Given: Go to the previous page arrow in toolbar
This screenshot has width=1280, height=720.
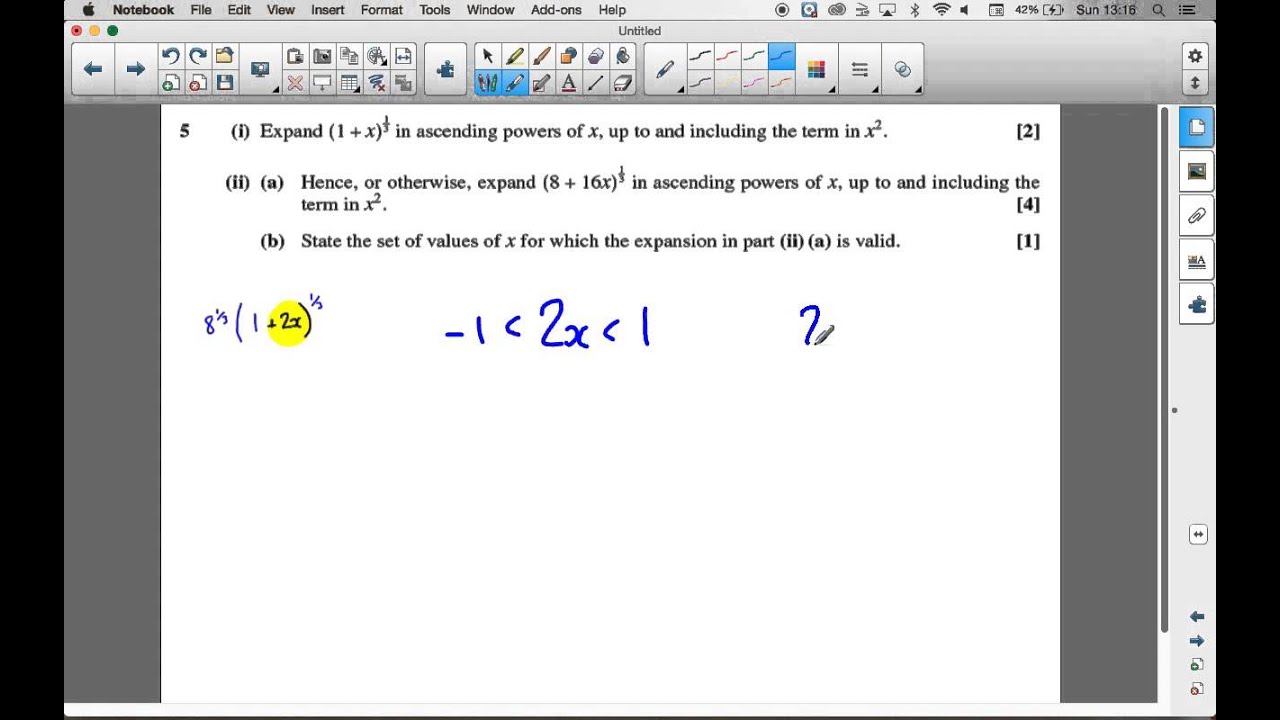Looking at the screenshot, I should click(x=92, y=69).
